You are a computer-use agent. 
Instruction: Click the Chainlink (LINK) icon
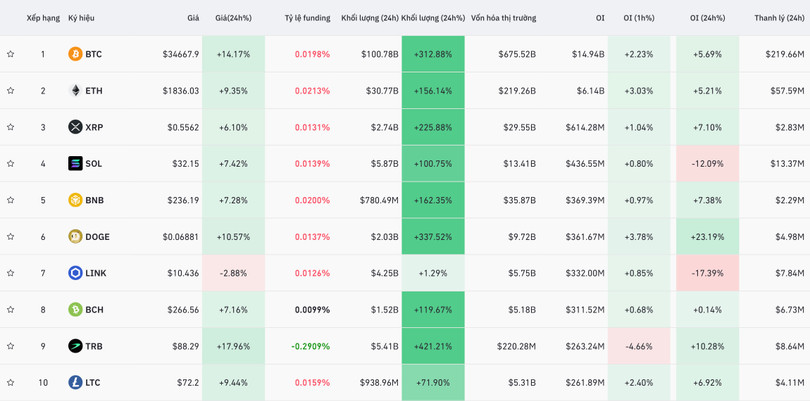(x=75, y=273)
